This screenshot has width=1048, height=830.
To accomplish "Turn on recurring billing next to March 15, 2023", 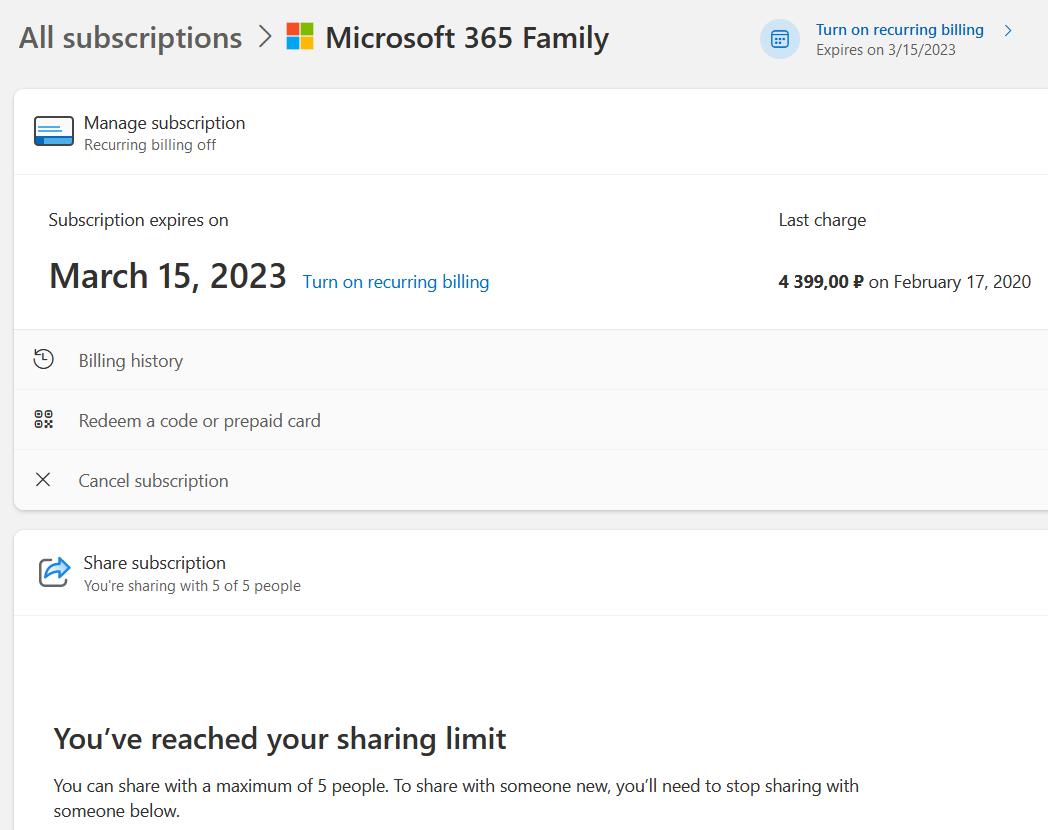I will pyautogui.click(x=396, y=282).
